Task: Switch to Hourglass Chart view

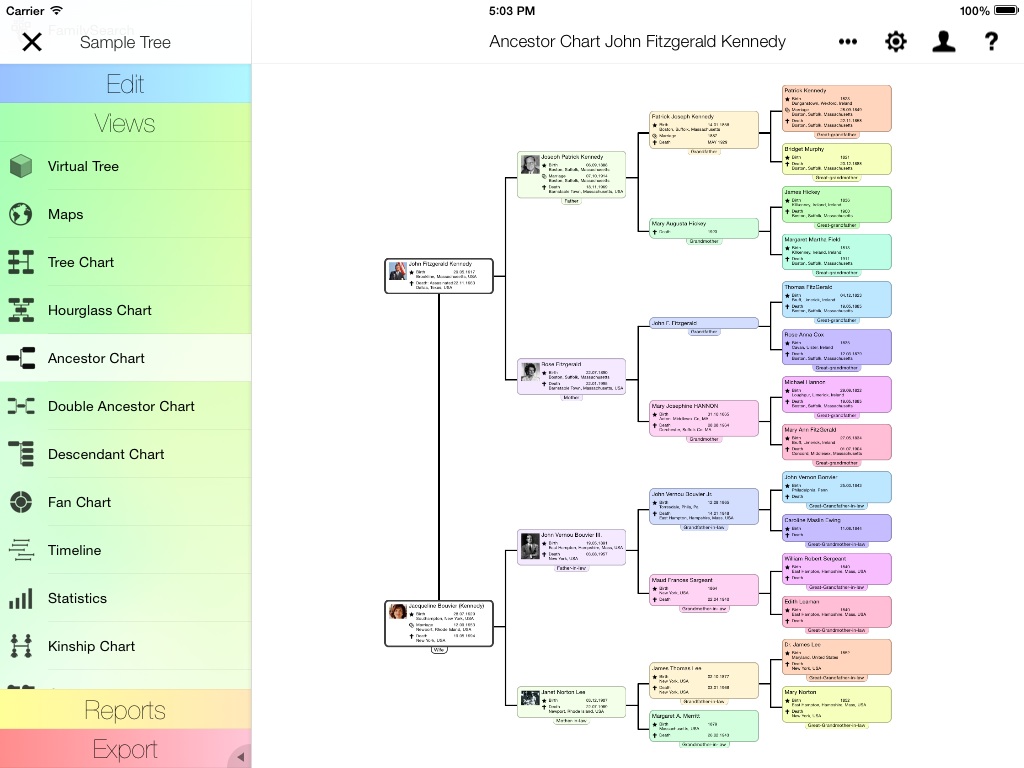Action: (125, 310)
